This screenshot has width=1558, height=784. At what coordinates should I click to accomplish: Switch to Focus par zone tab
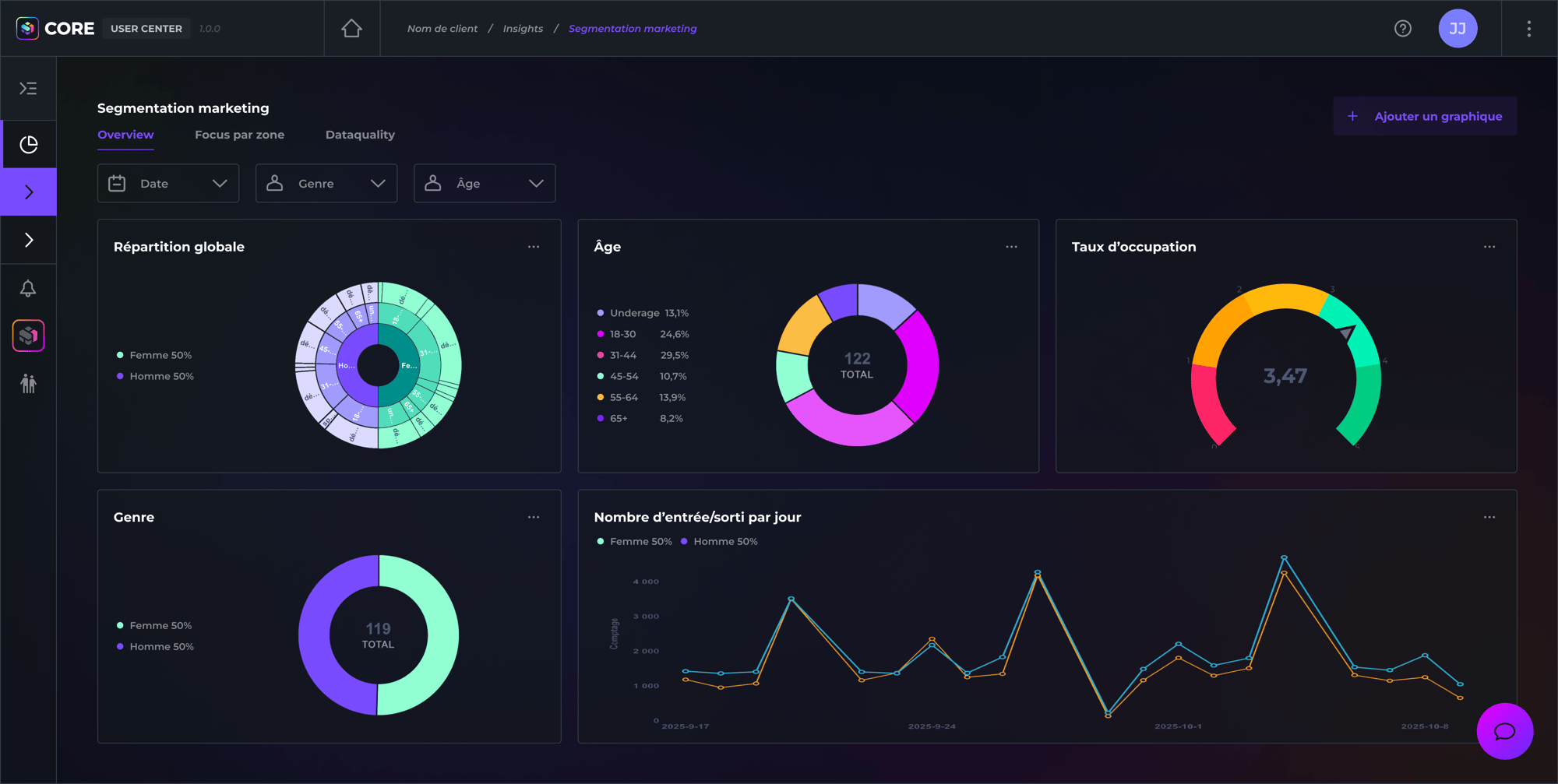coord(239,135)
